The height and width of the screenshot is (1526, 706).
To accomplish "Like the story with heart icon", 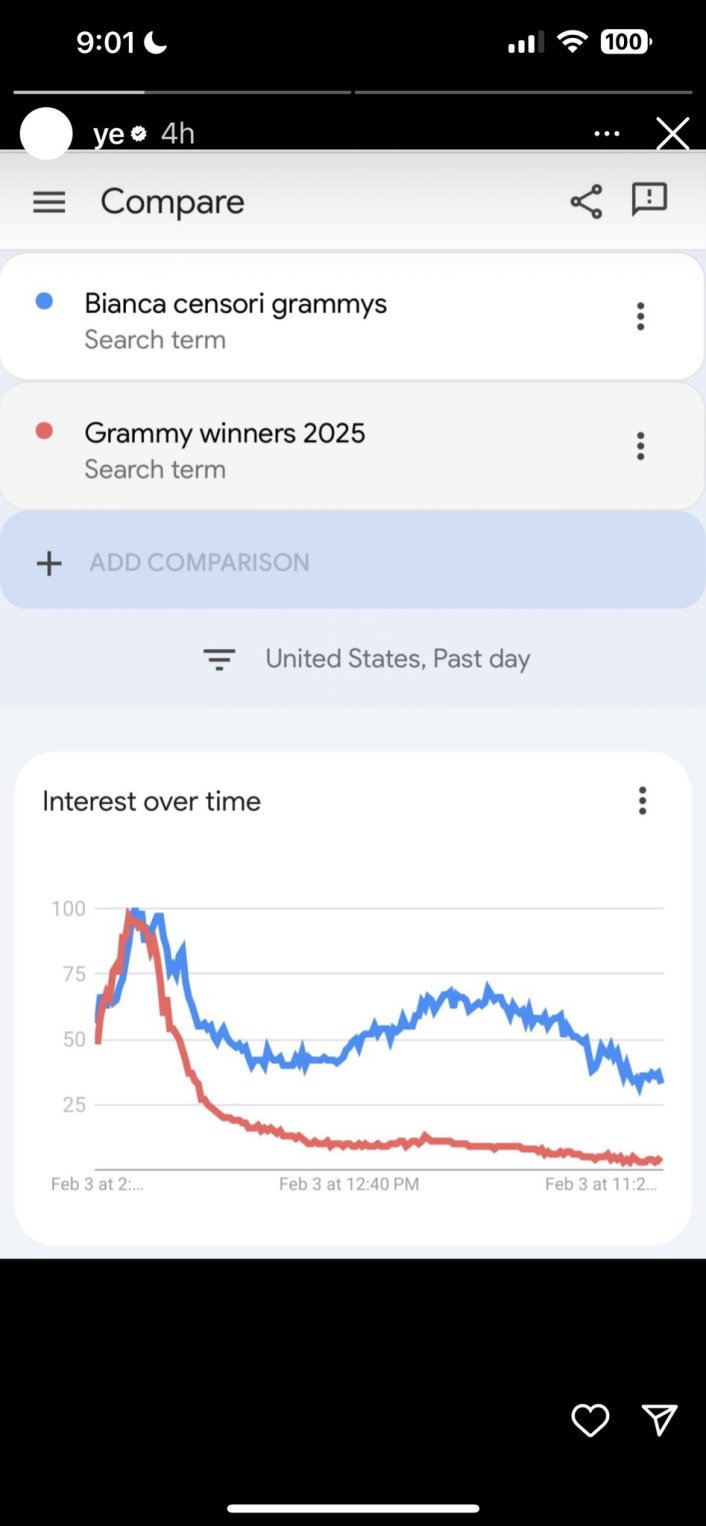I will point(590,1420).
